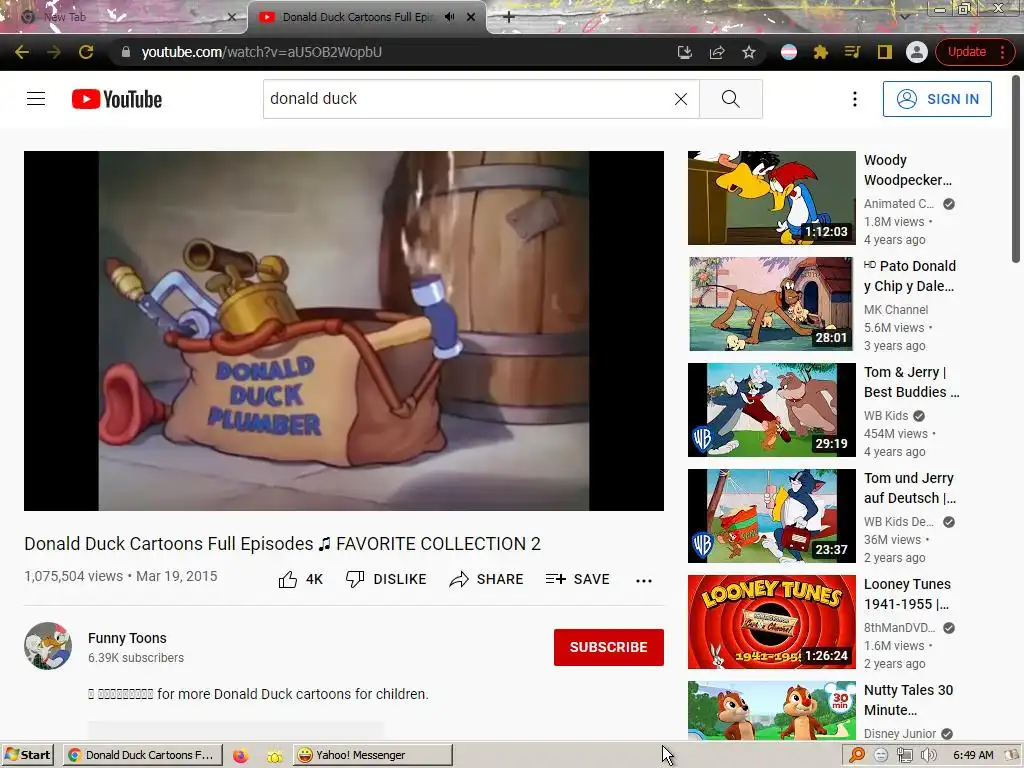
Task: Open YouTube settings three-dot menu
Action: (x=854, y=99)
